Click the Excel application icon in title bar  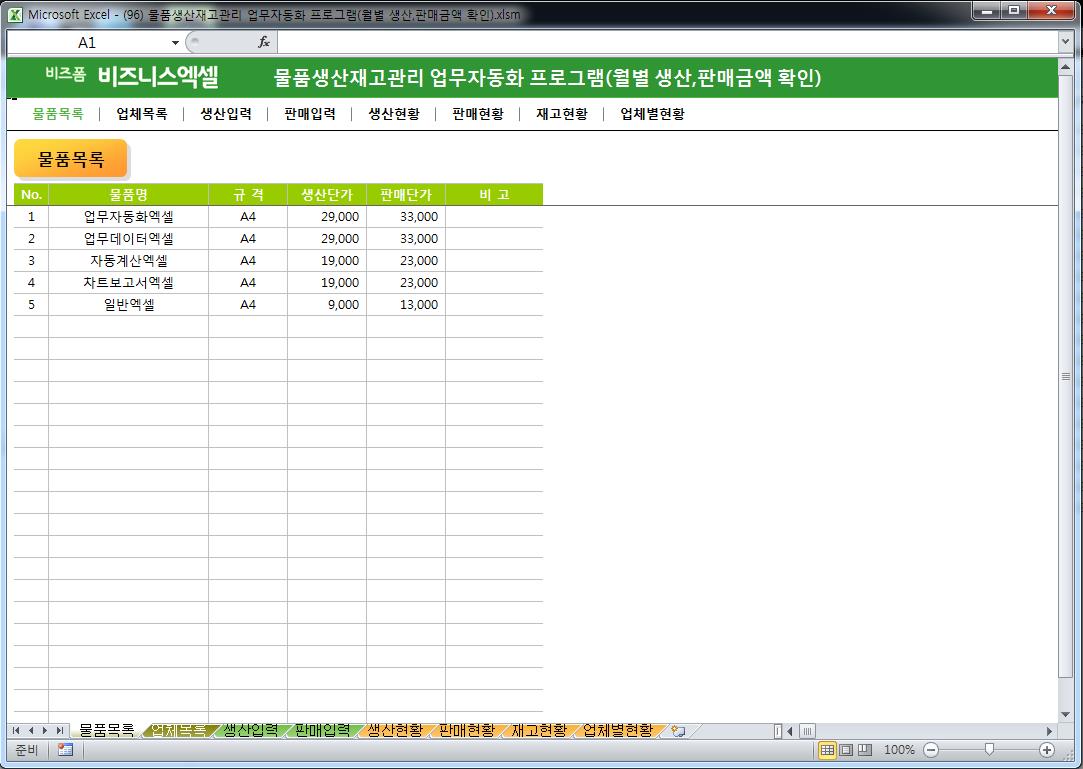(15, 14)
